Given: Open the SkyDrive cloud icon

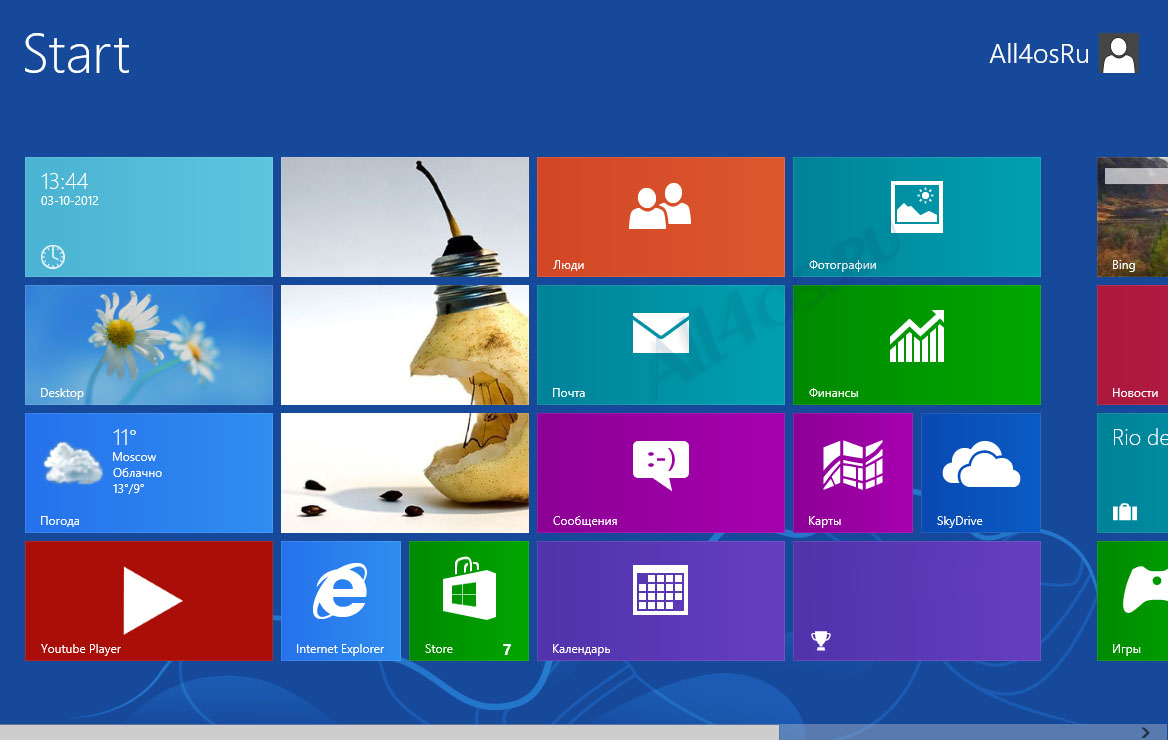Looking at the screenshot, I should pos(981,464).
